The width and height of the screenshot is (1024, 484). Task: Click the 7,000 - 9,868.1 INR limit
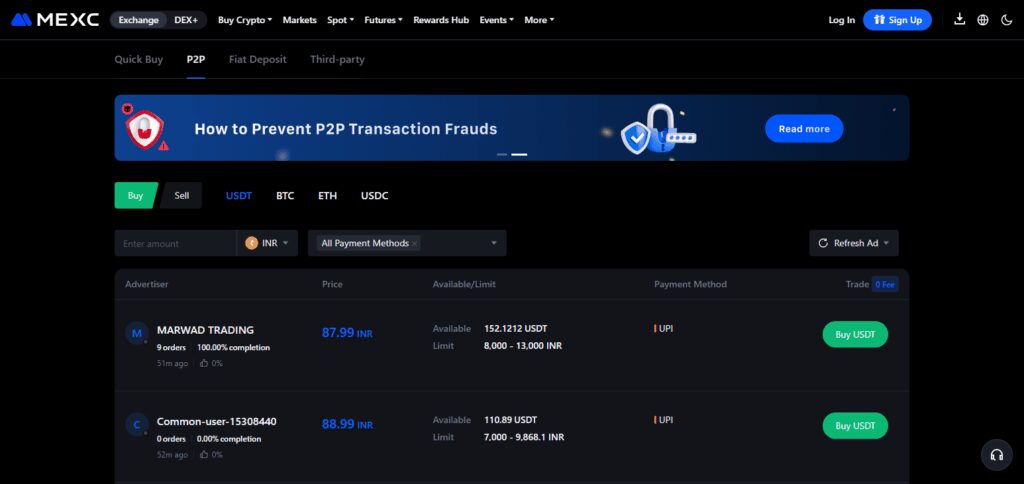(524, 437)
